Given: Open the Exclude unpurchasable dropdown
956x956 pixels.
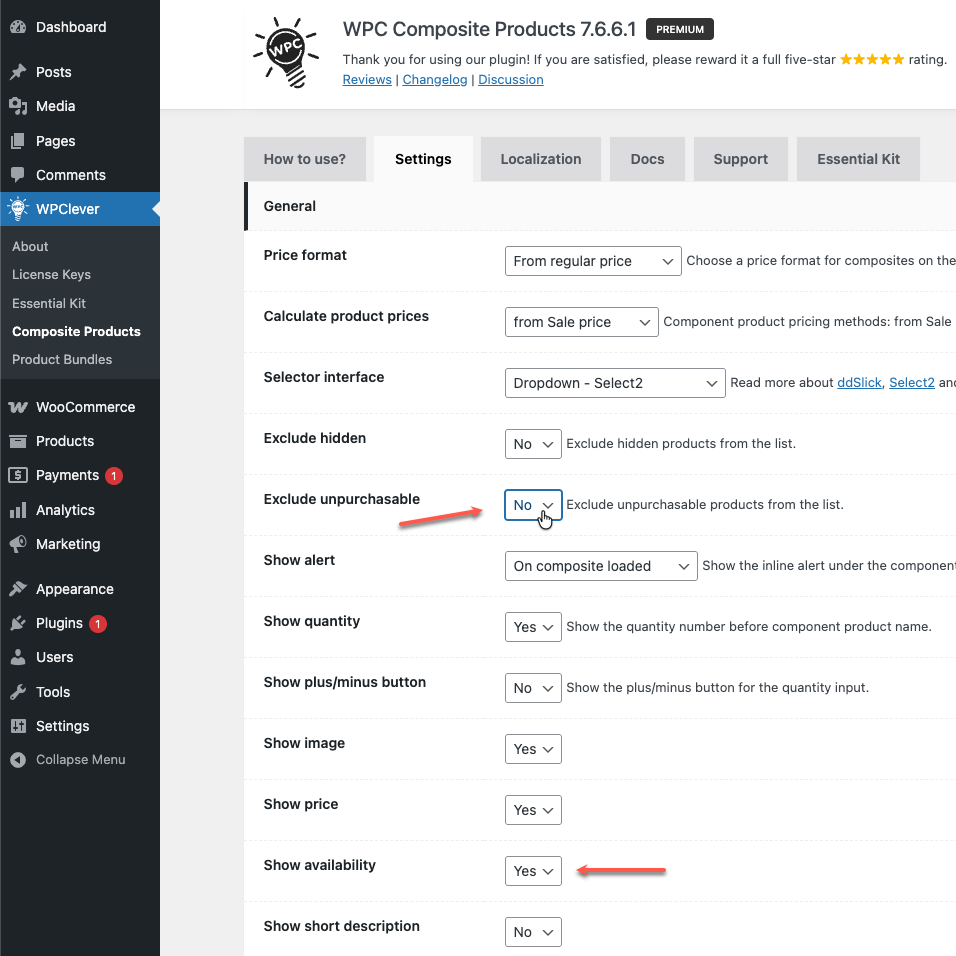Looking at the screenshot, I should tap(533, 505).
